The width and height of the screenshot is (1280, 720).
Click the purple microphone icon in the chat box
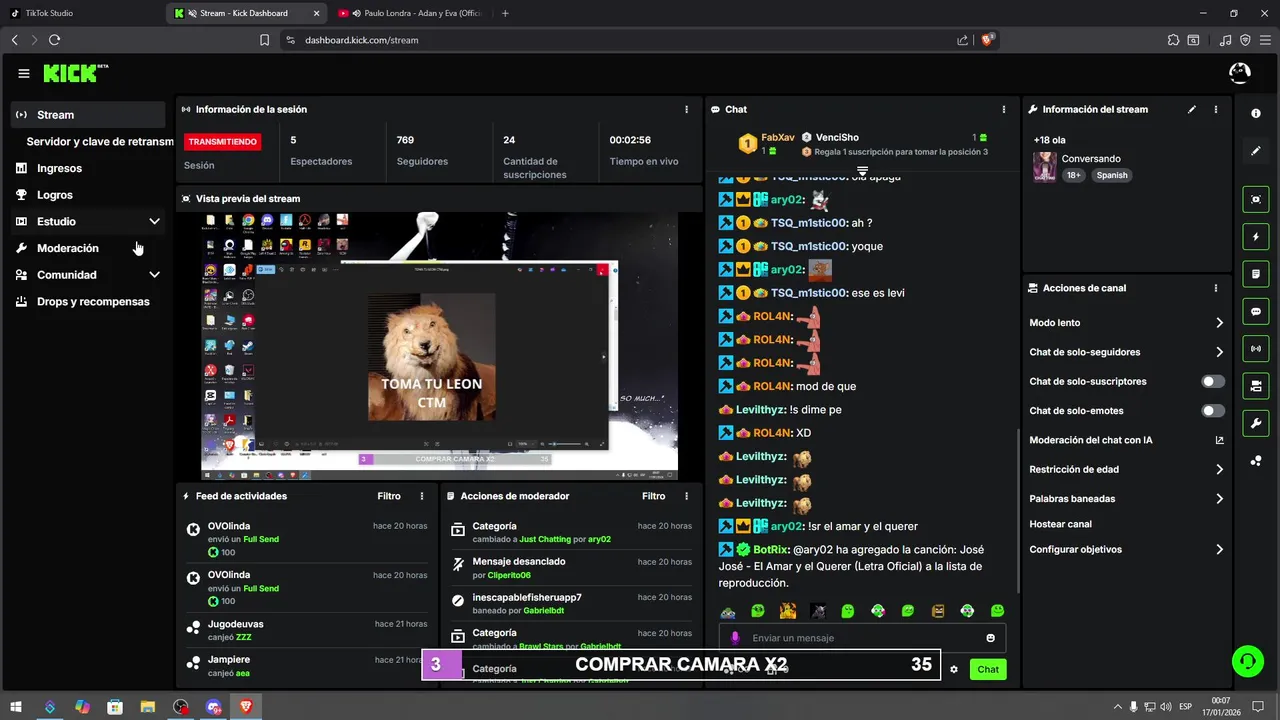[x=735, y=638]
